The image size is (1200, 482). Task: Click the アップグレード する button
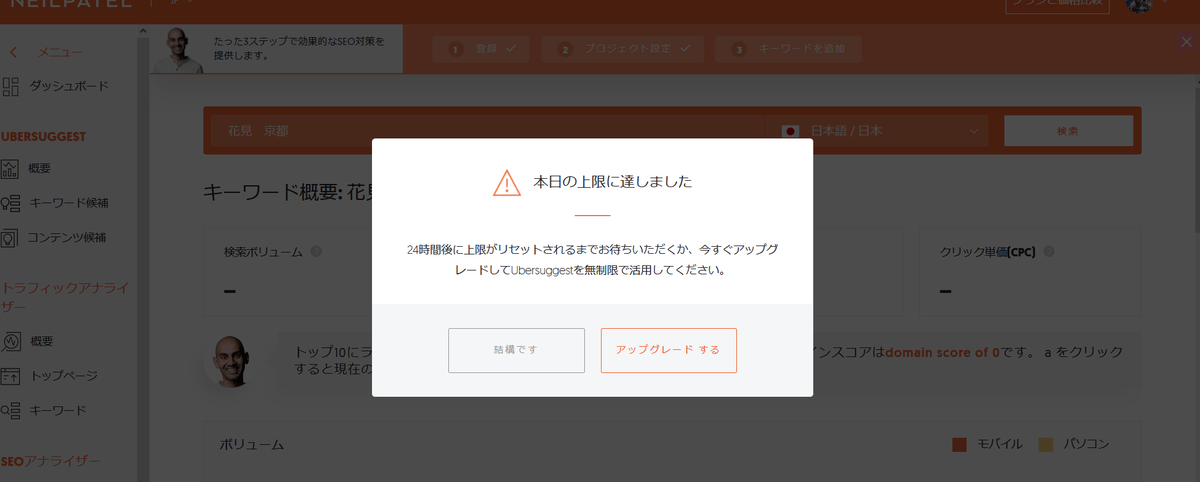pyautogui.click(x=668, y=350)
